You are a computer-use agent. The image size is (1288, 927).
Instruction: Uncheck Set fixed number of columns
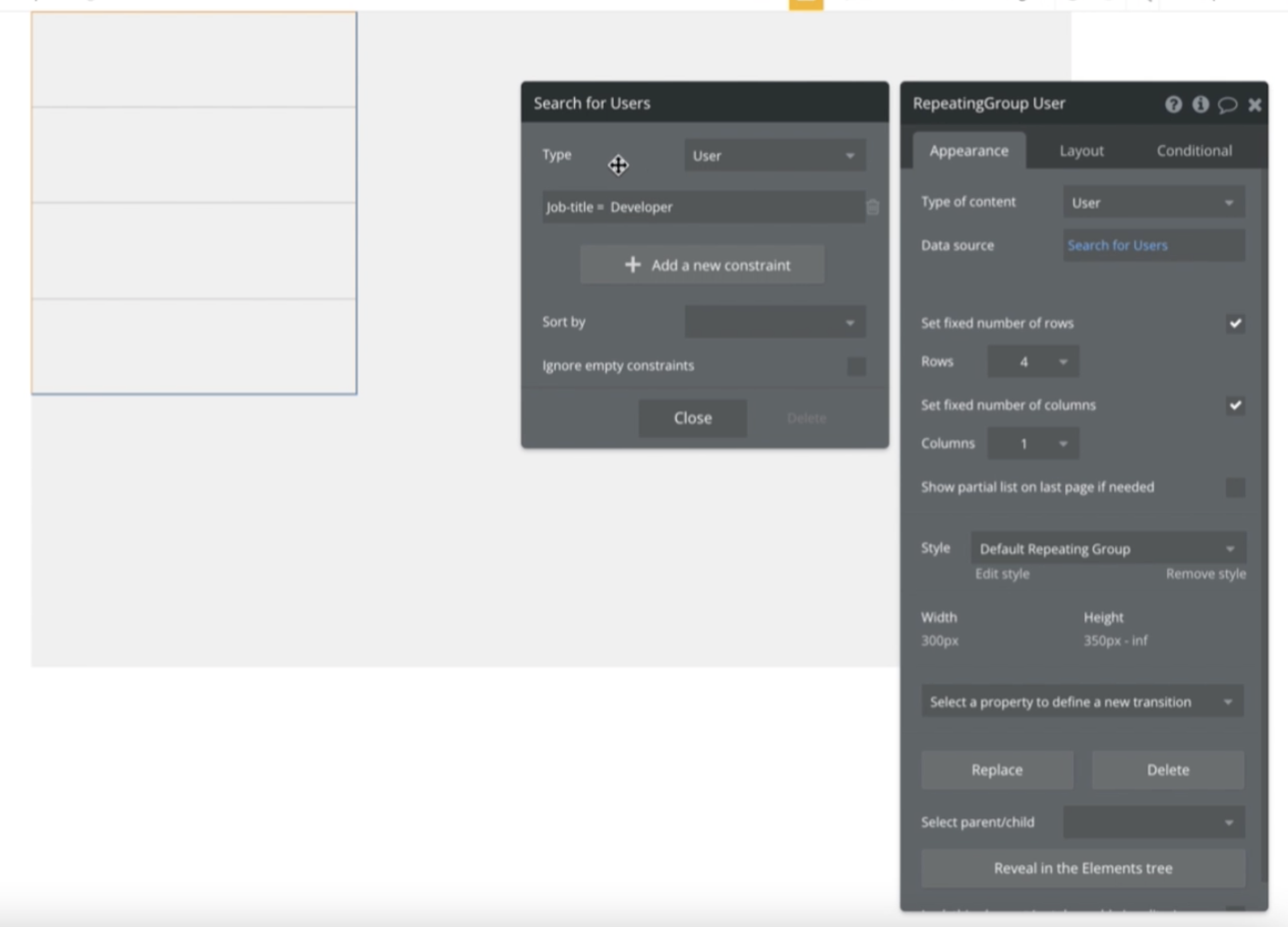coord(1235,405)
